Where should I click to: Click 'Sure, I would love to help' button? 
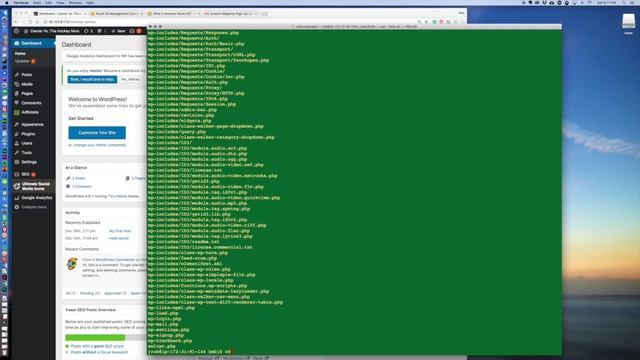[92, 80]
